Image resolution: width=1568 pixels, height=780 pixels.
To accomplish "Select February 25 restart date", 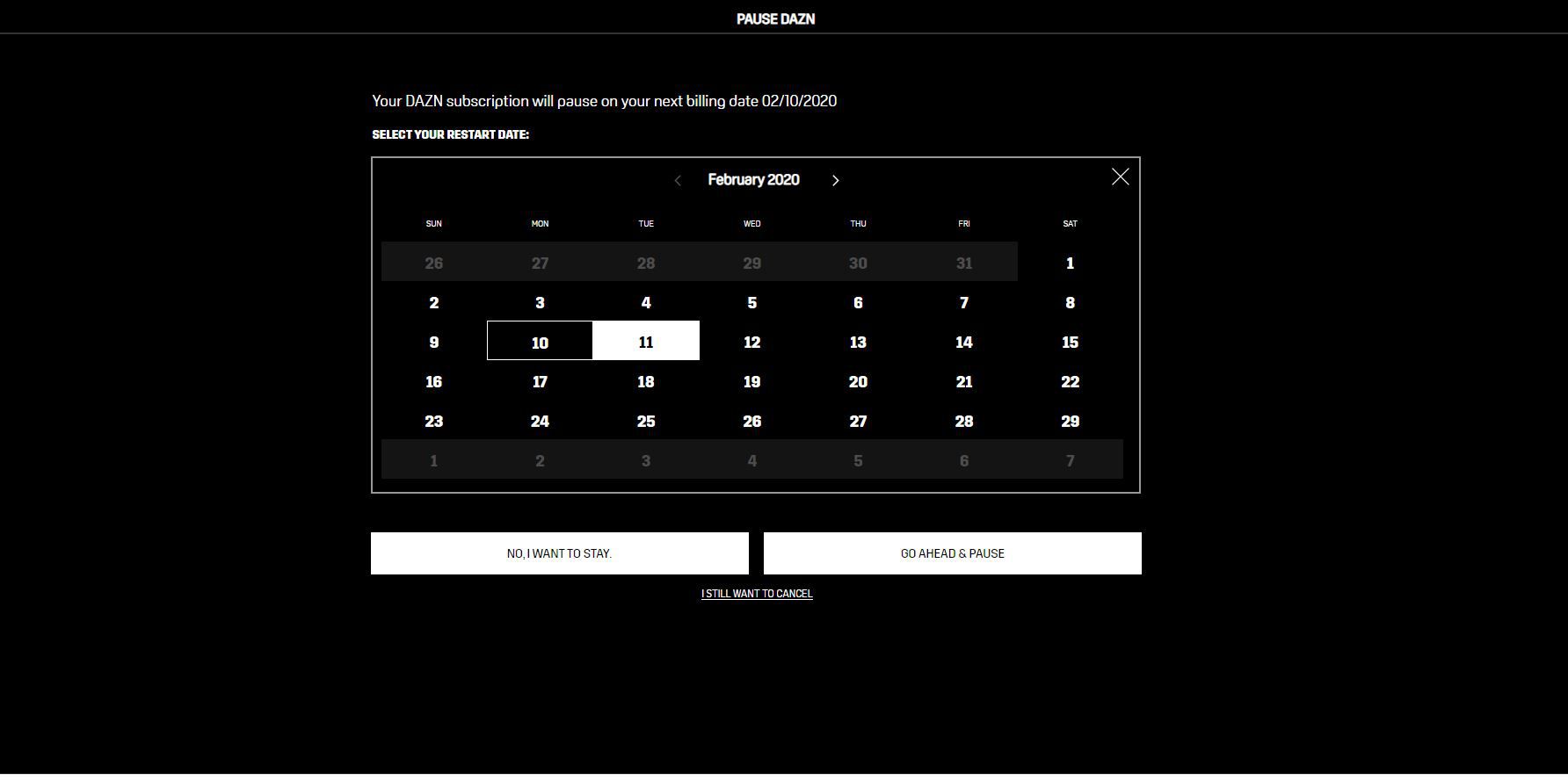I will (x=646, y=420).
